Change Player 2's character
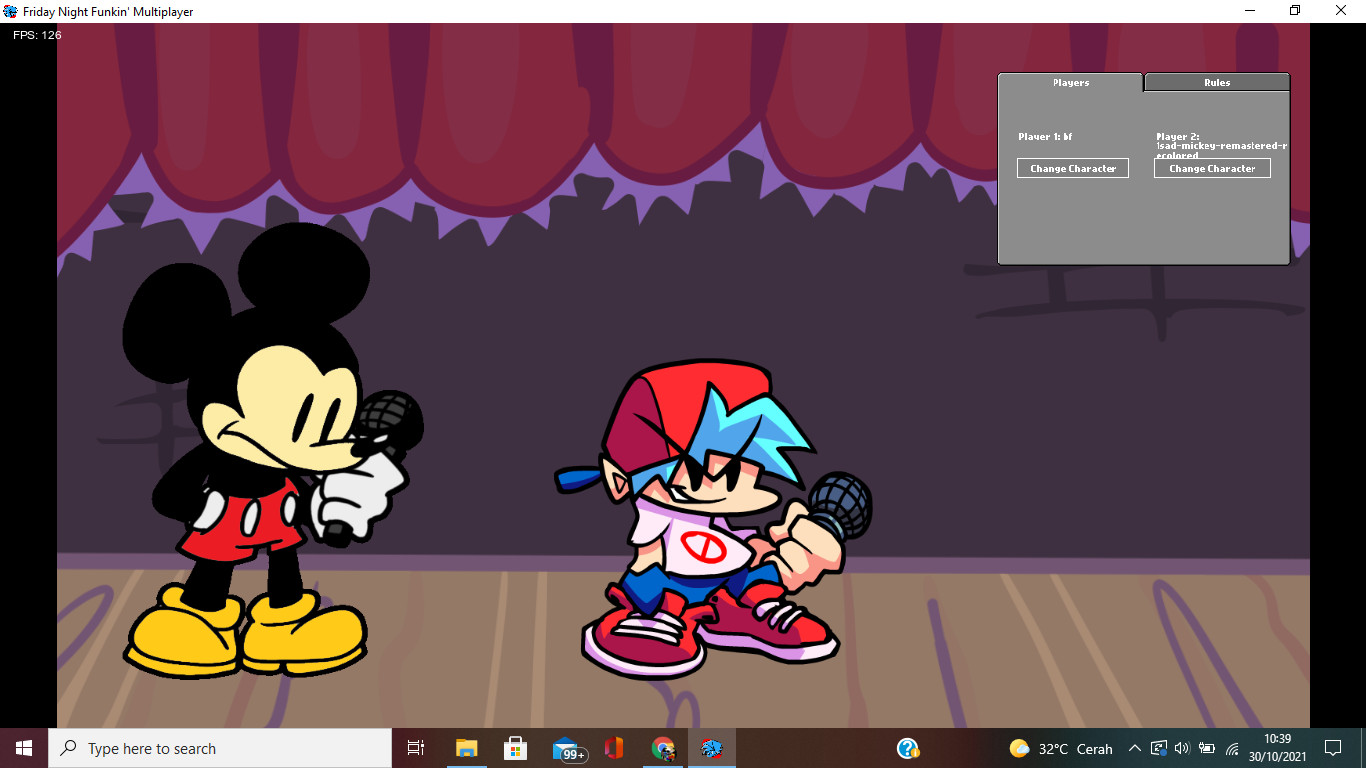The height and width of the screenshot is (768, 1366). tap(1212, 168)
